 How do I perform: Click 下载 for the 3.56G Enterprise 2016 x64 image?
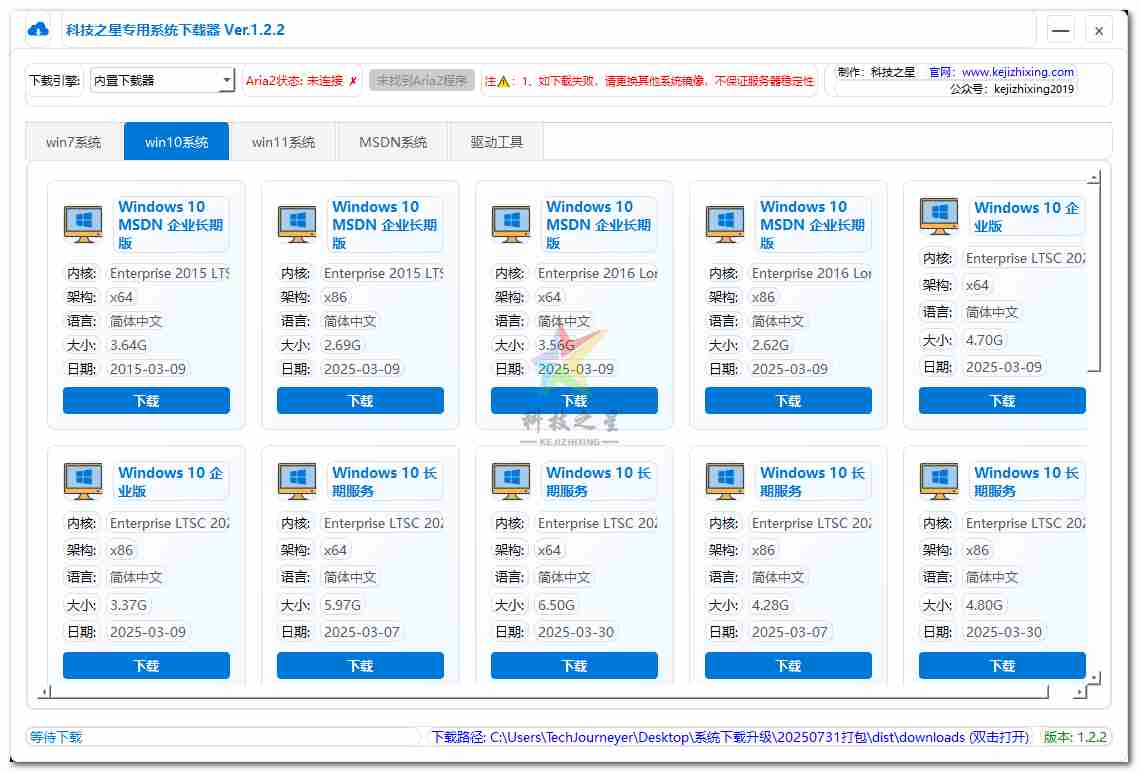(574, 401)
